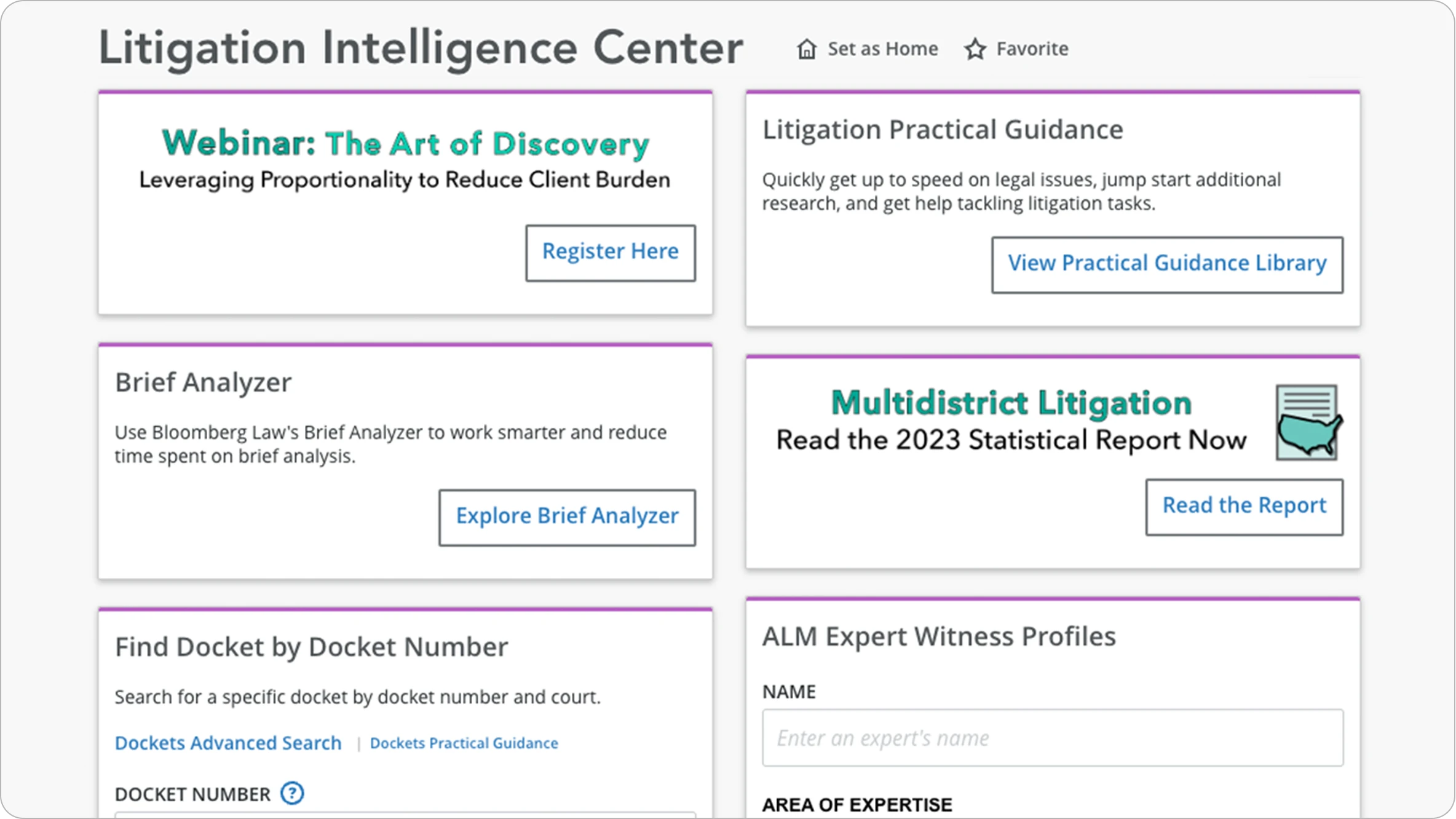Follow the Dockets Advanced Search link

[228, 743]
